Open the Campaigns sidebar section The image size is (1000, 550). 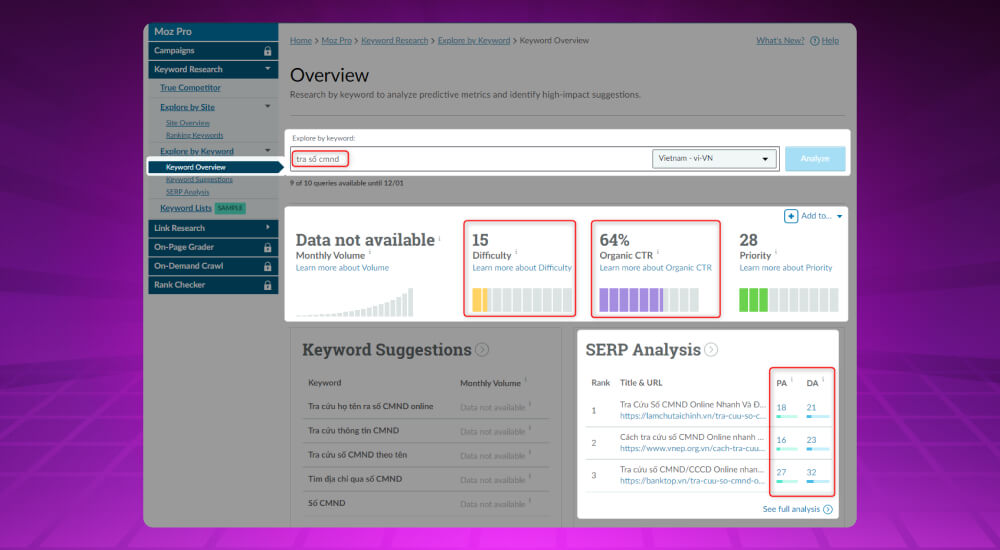pos(213,50)
